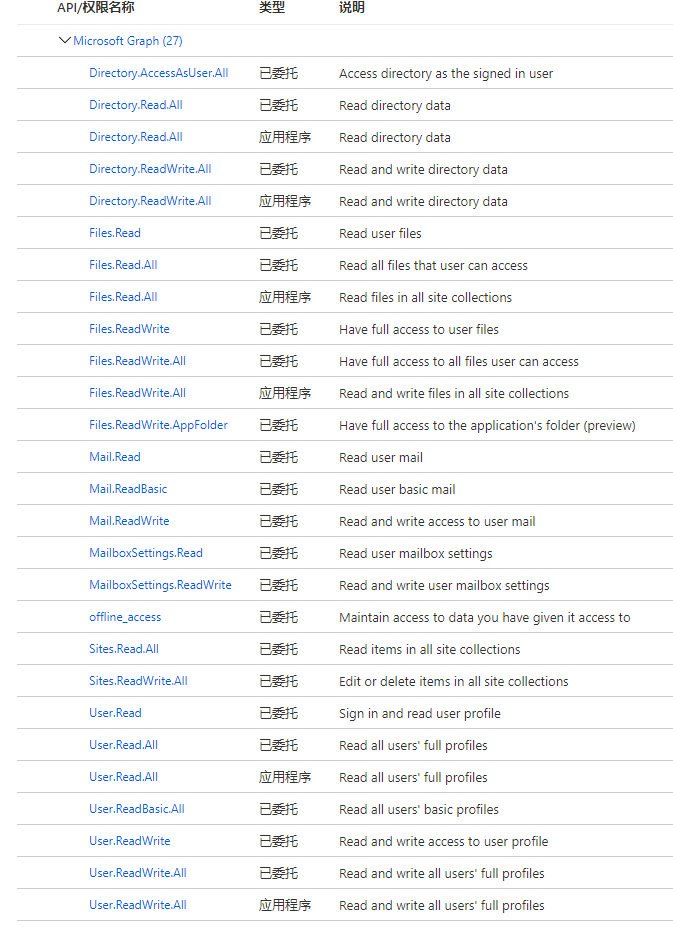Open the application Directory.ReadWrite.All permission
This screenshot has width=673, height=939.
tap(150, 201)
